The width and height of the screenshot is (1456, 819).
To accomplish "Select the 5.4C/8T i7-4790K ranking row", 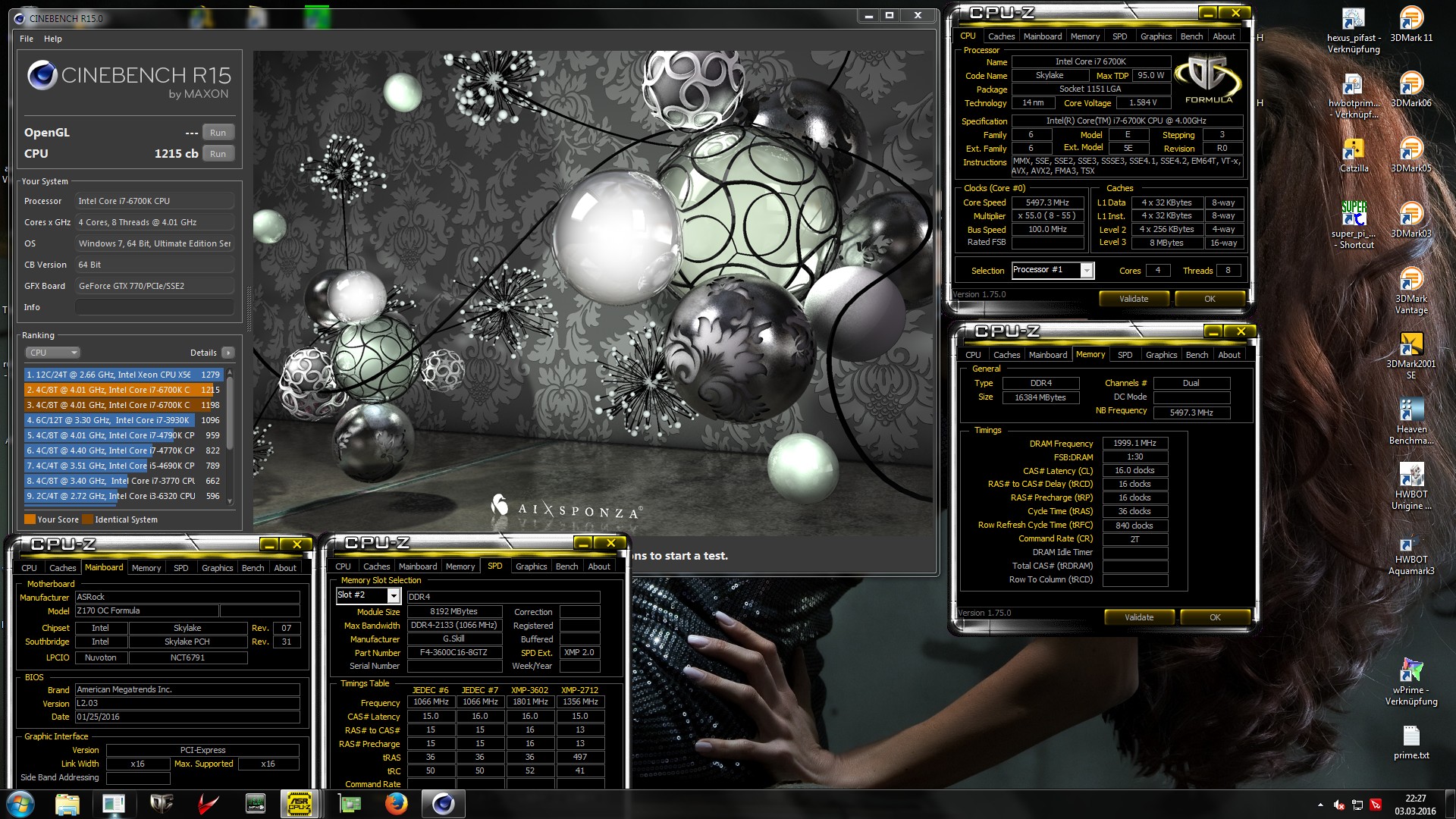I will pyautogui.click(x=123, y=435).
